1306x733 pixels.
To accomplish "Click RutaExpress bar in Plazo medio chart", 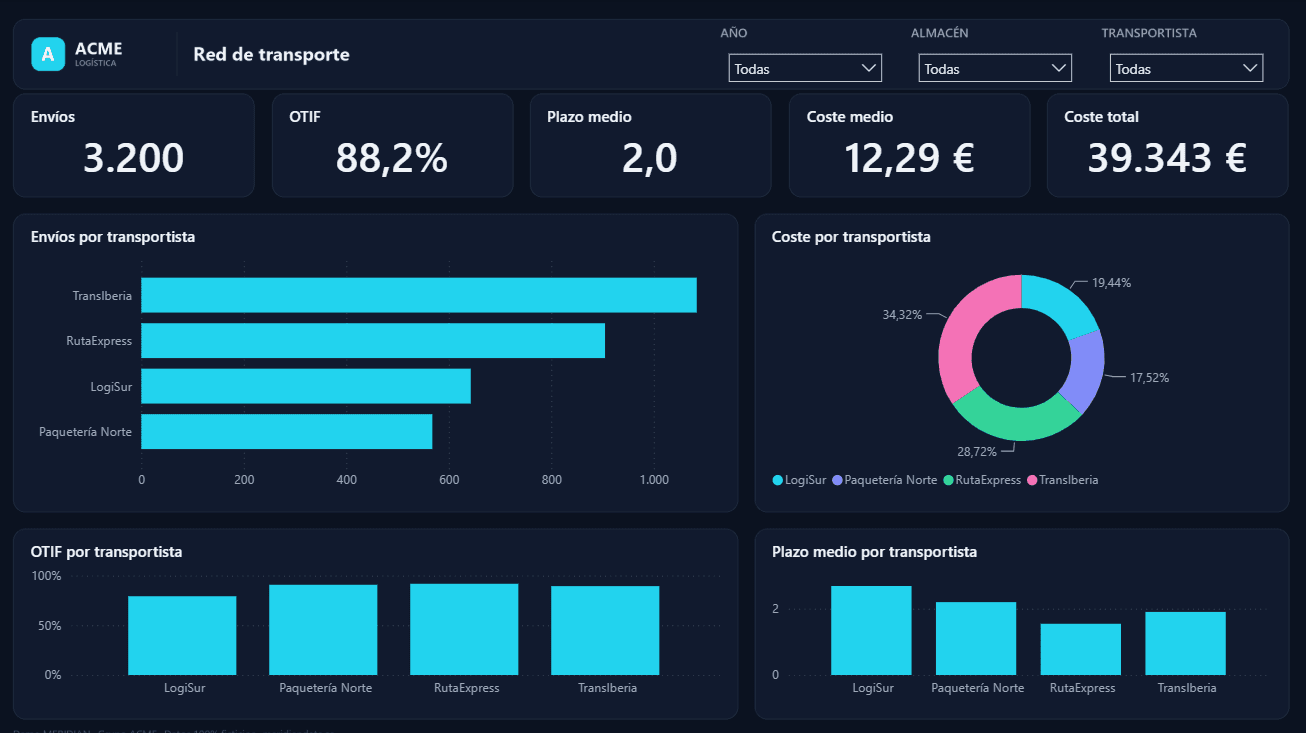I will (1081, 649).
